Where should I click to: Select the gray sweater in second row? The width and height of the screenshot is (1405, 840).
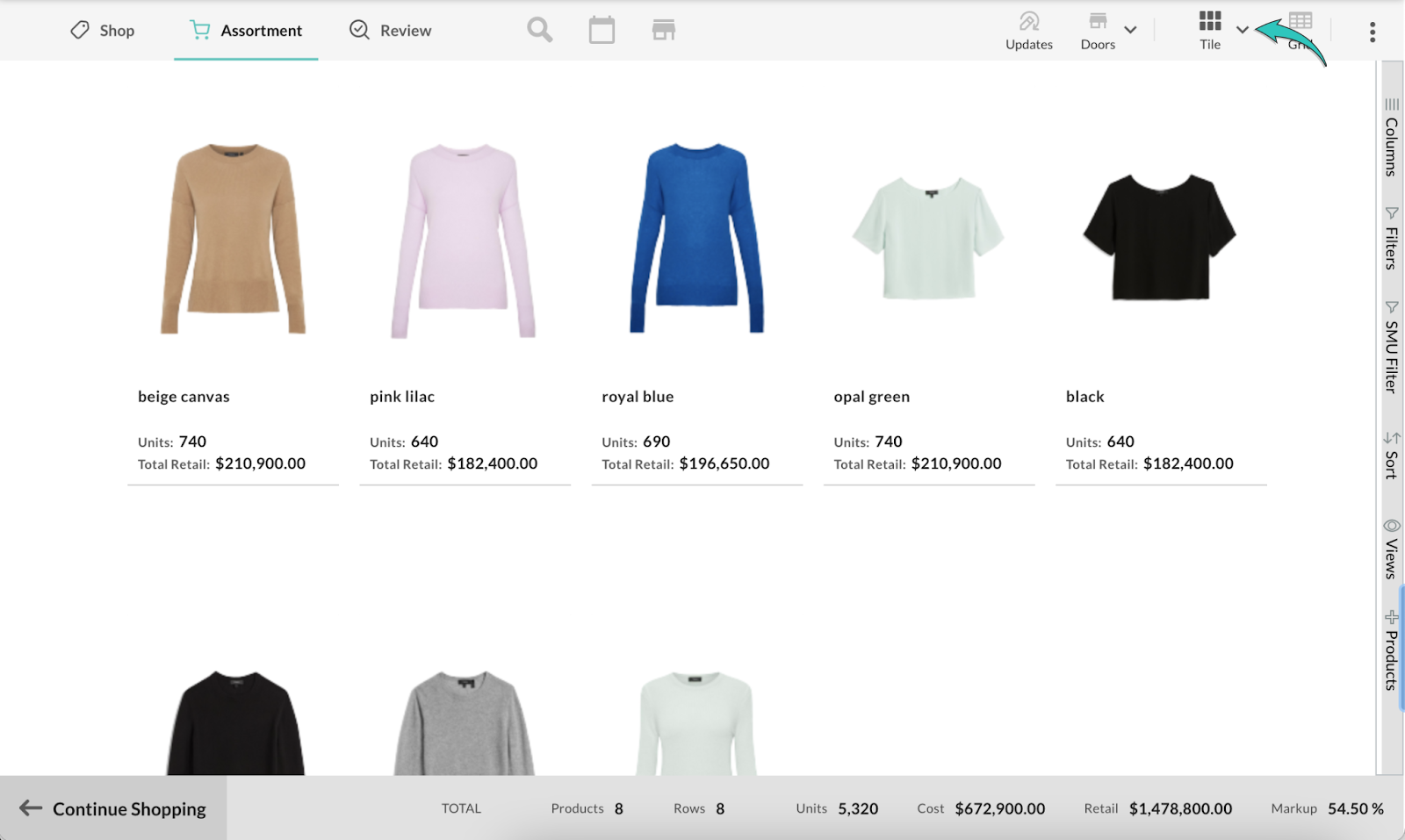coord(465,722)
